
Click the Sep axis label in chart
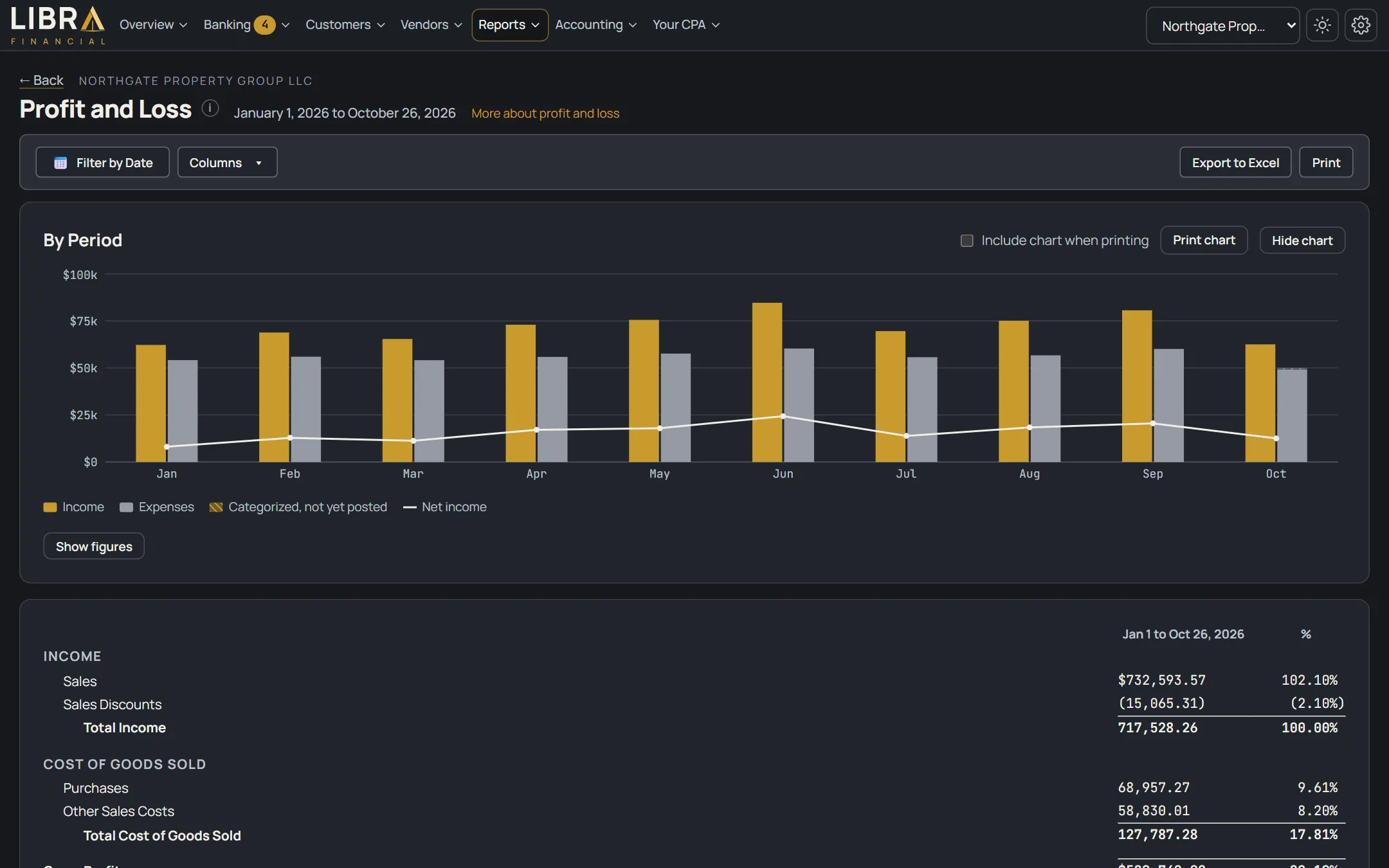1152,474
